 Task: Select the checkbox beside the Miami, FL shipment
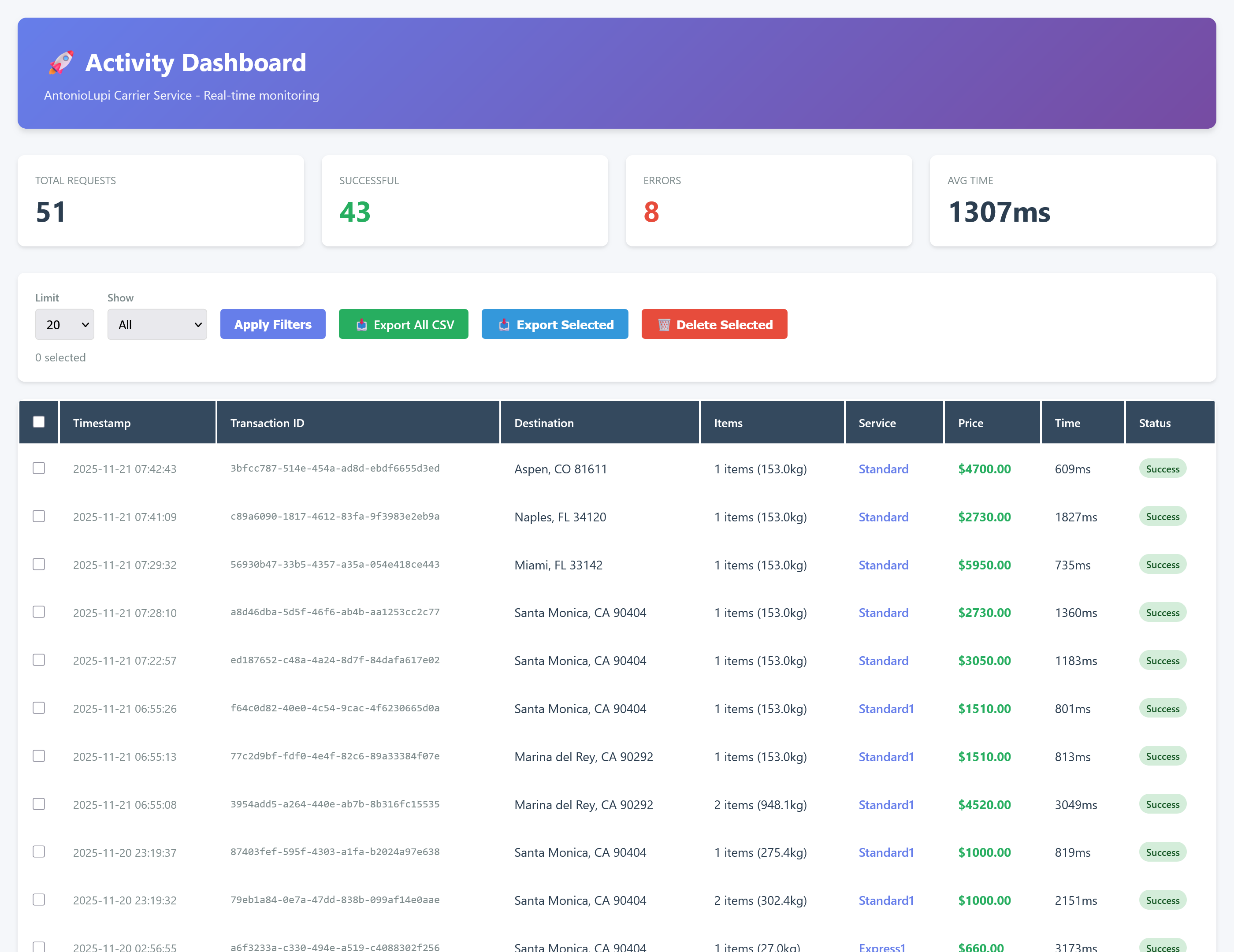click(38, 564)
